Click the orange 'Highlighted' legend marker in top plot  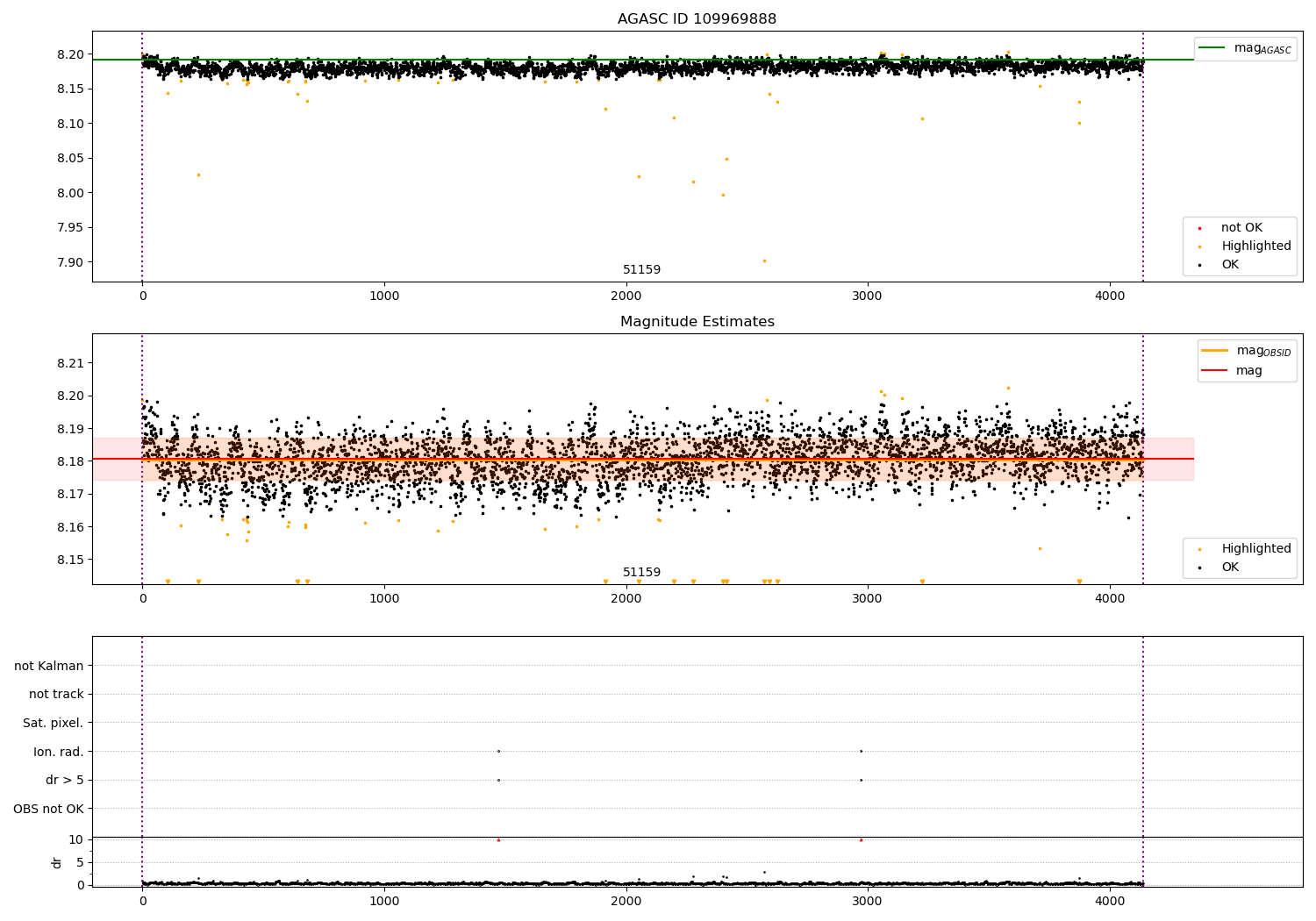tap(1200, 247)
